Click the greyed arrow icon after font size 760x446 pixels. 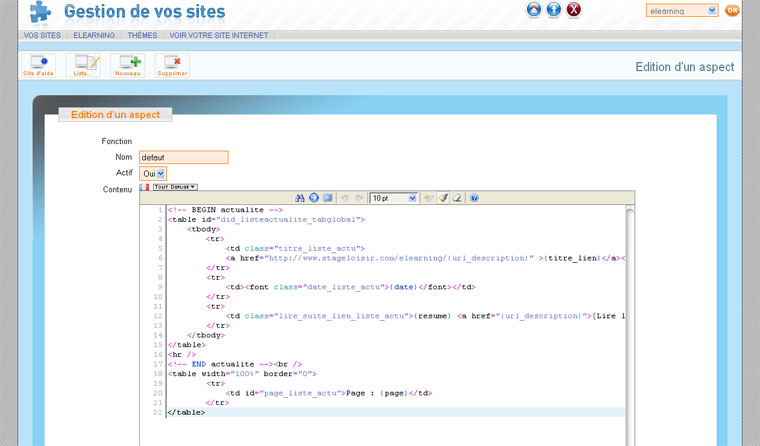click(x=428, y=198)
